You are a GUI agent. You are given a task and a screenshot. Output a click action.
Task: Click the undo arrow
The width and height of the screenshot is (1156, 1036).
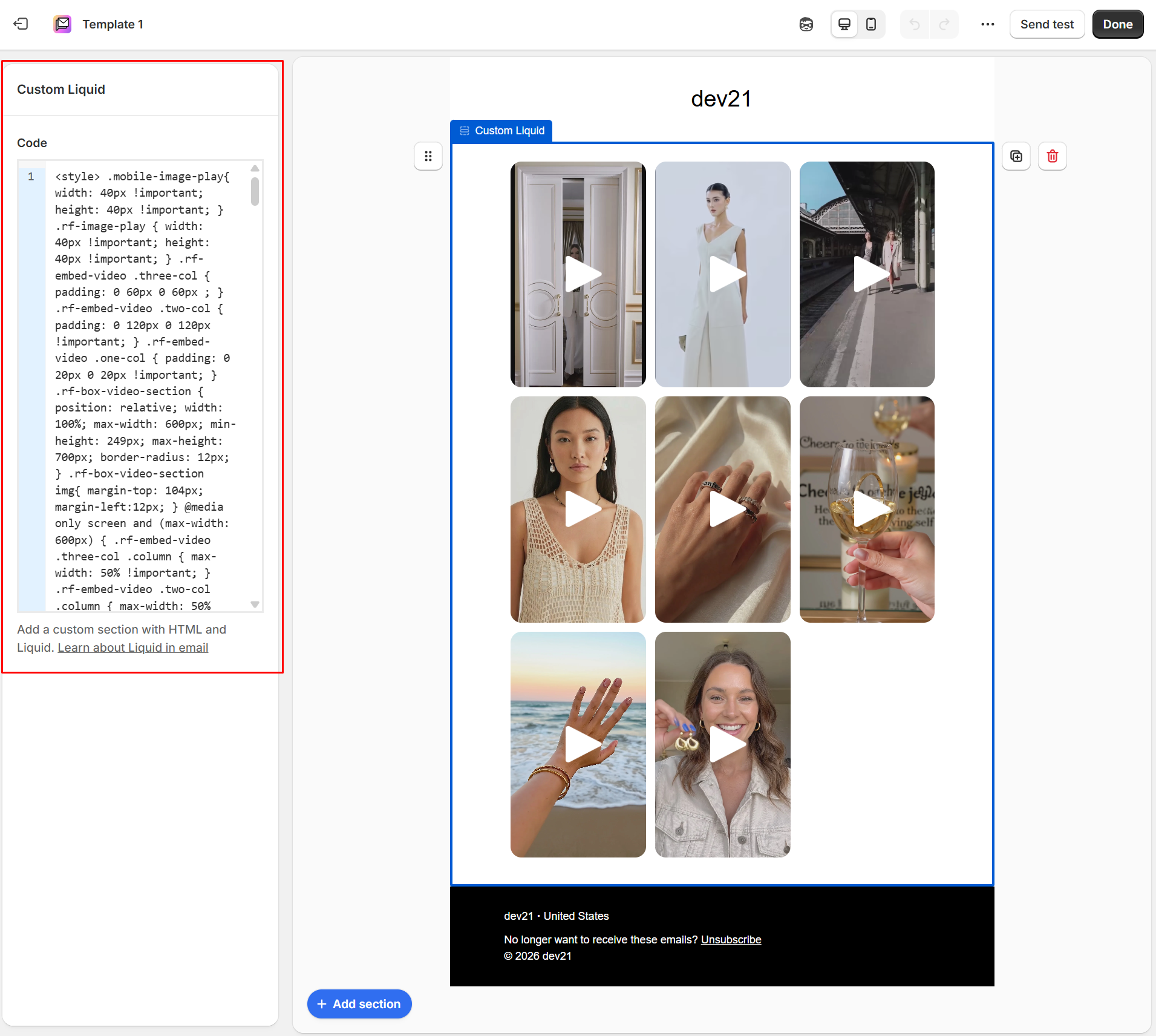coord(915,24)
